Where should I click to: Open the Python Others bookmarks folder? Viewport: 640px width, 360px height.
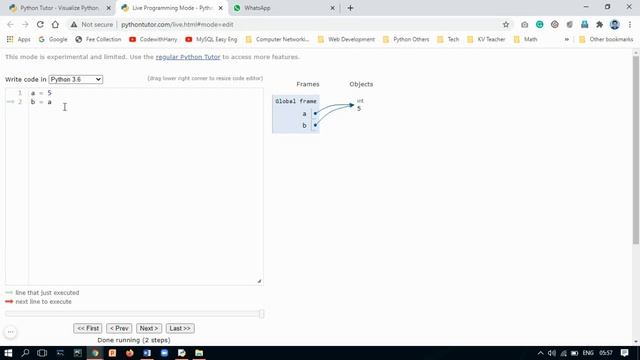[406, 39]
